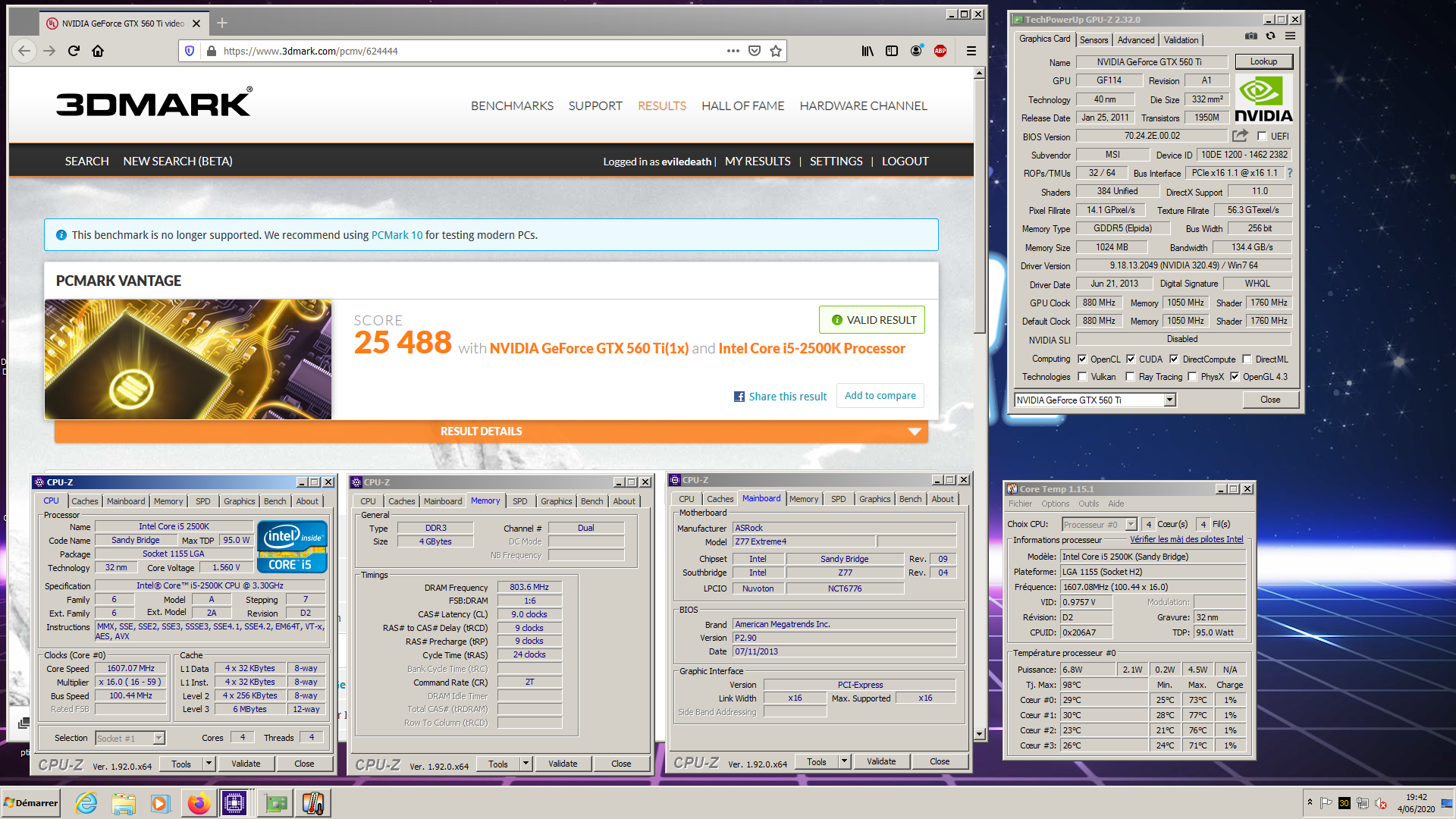Click the GPU-Z refresh icon
The height and width of the screenshot is (819, 1456).
(x=1270, y=36)
